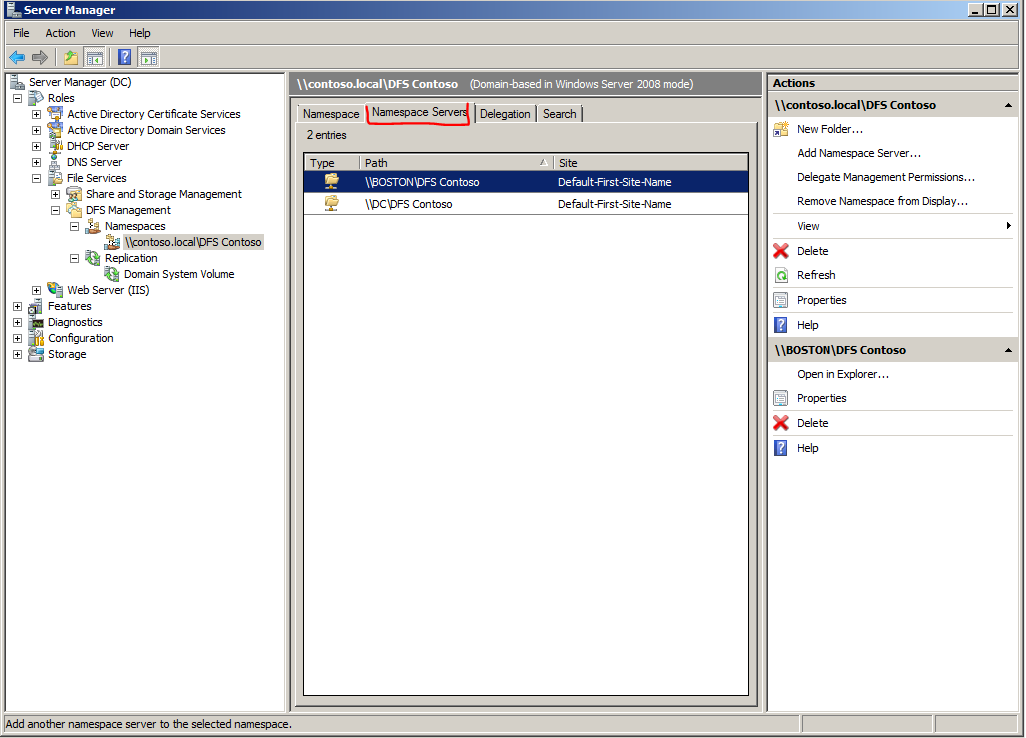Open the Action menu

click(60, 33)
